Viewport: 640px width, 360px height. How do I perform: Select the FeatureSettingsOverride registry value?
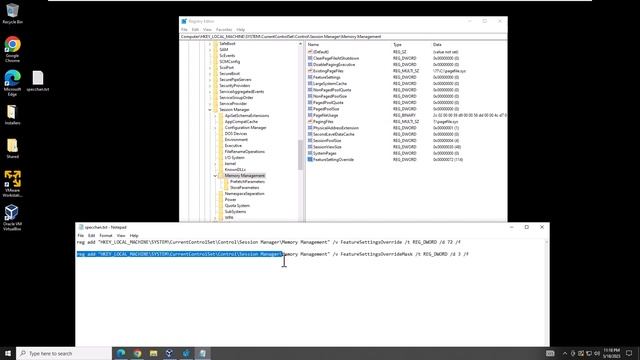point(333,160)
